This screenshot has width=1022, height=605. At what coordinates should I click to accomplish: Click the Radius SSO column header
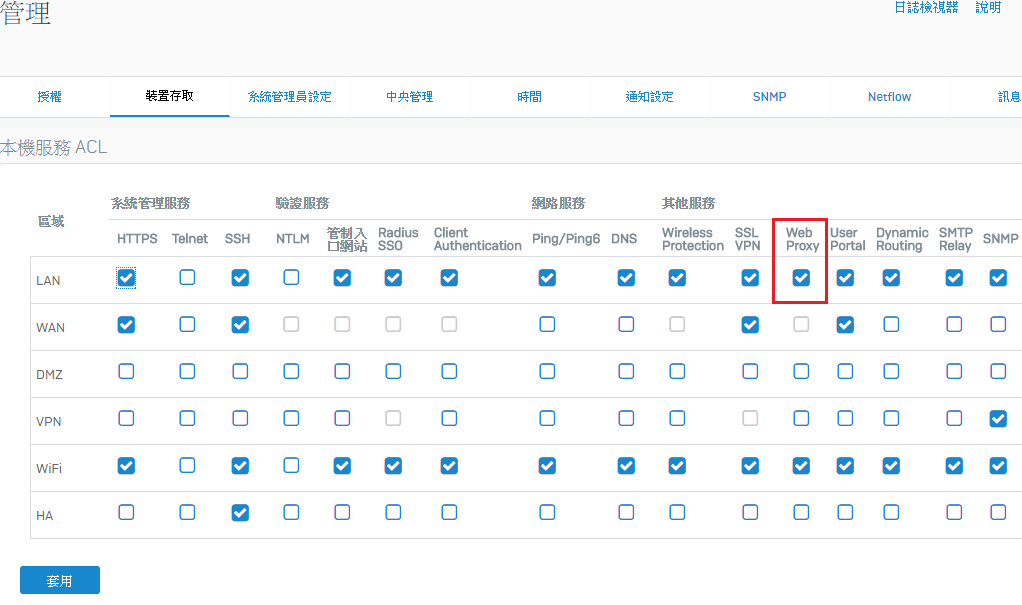click(x=398, y=239)
